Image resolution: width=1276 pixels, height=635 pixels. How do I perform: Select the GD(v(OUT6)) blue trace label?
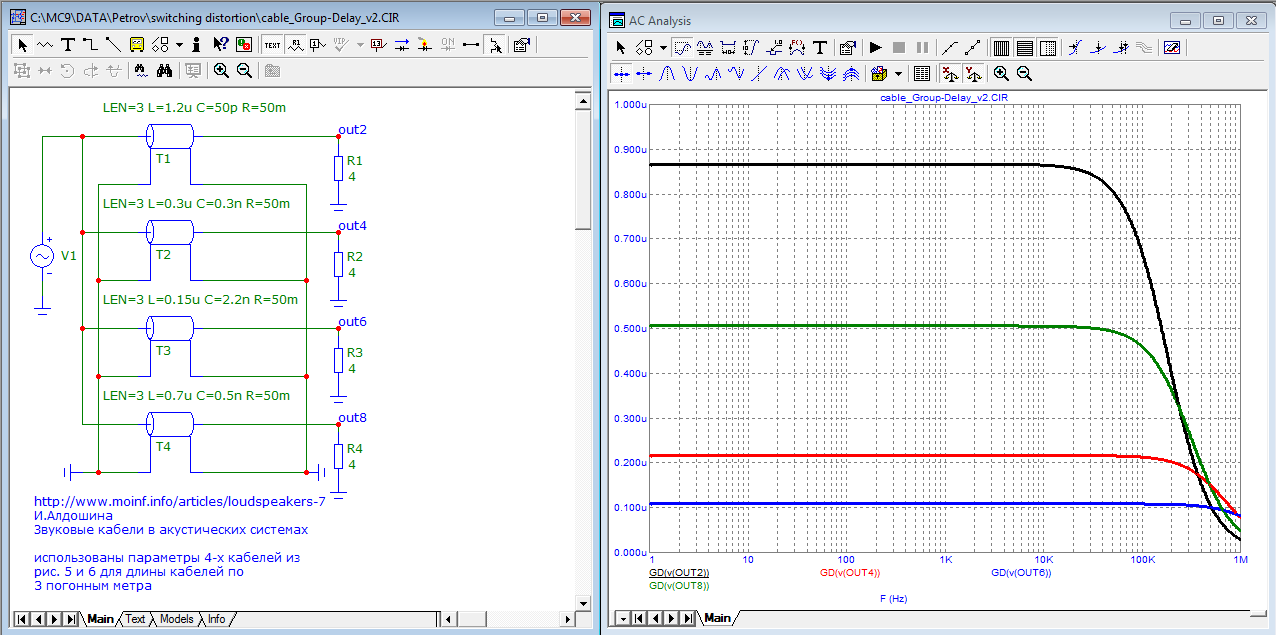[1021, 573]
